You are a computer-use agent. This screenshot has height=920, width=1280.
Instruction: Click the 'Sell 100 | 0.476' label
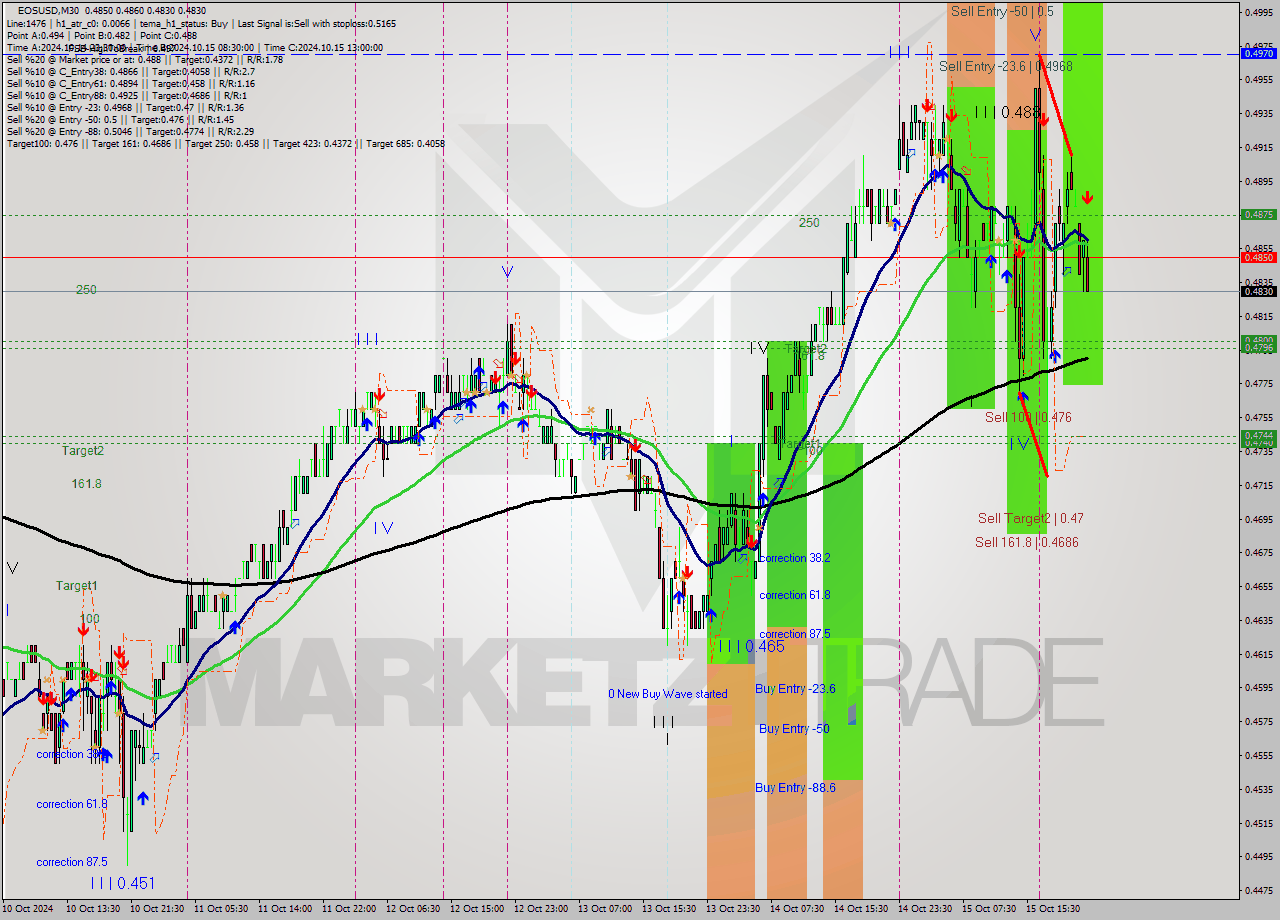tap(1028, 417)
